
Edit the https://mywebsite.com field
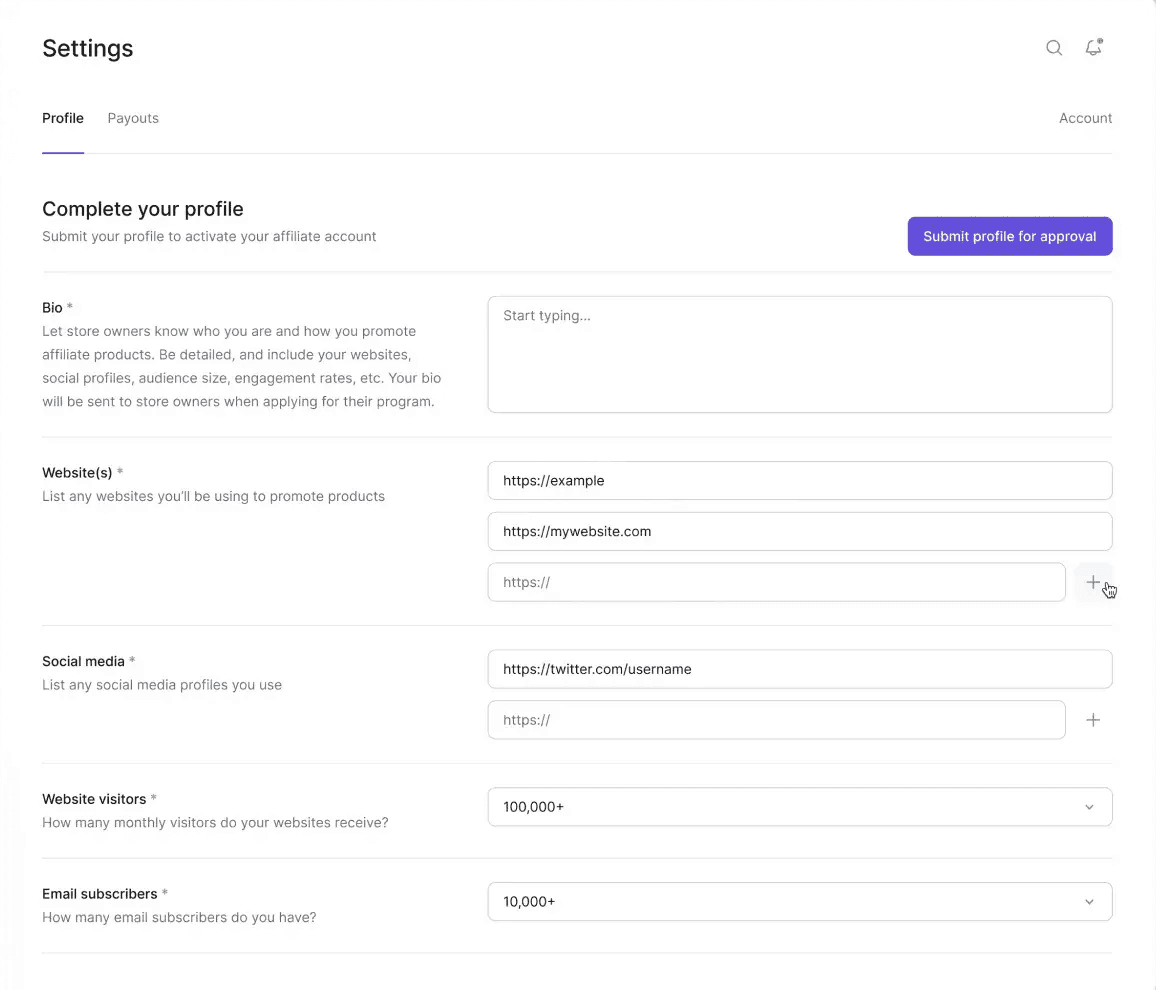coord(799,531)
